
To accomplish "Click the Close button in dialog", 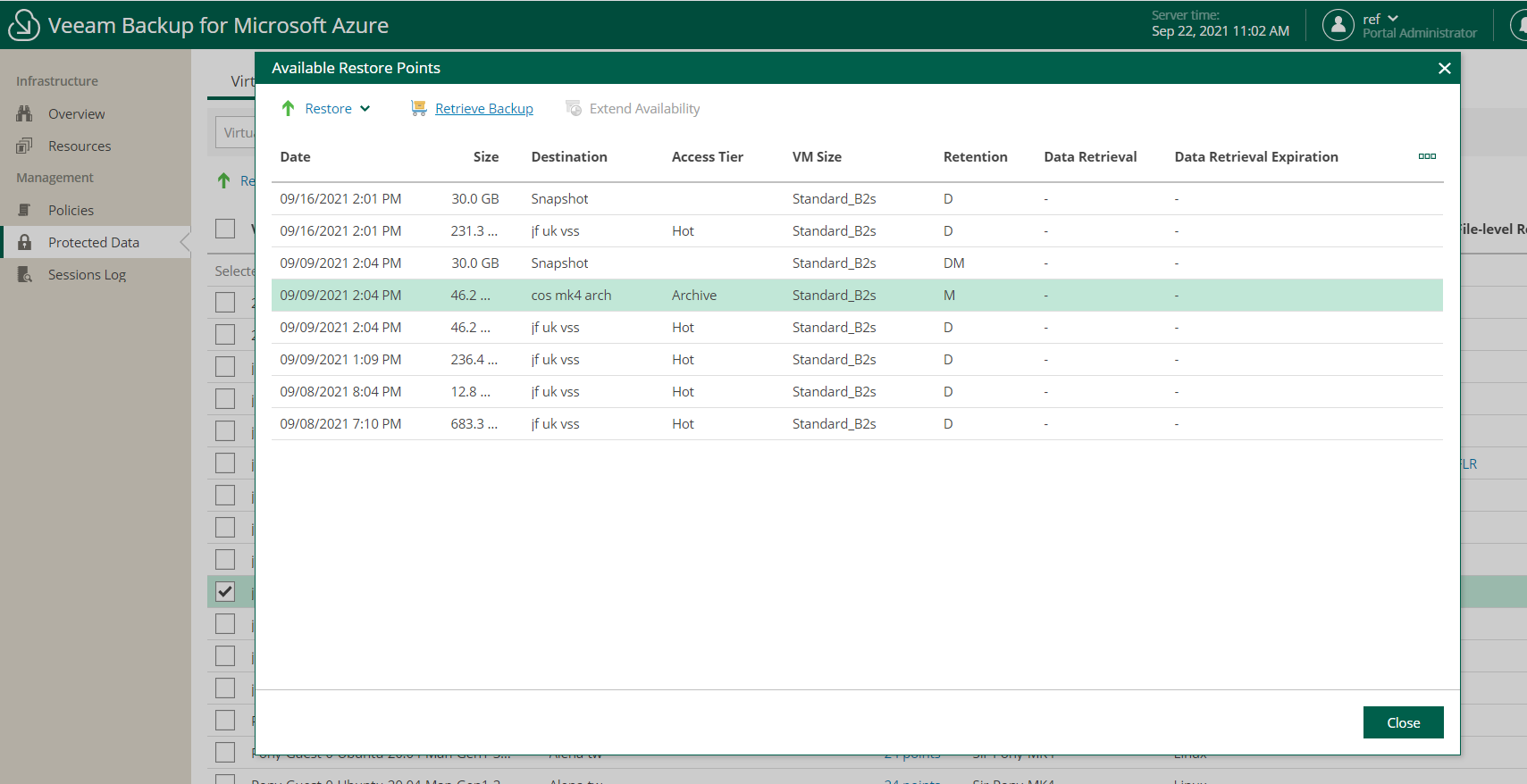I will tap(1403, 722).
